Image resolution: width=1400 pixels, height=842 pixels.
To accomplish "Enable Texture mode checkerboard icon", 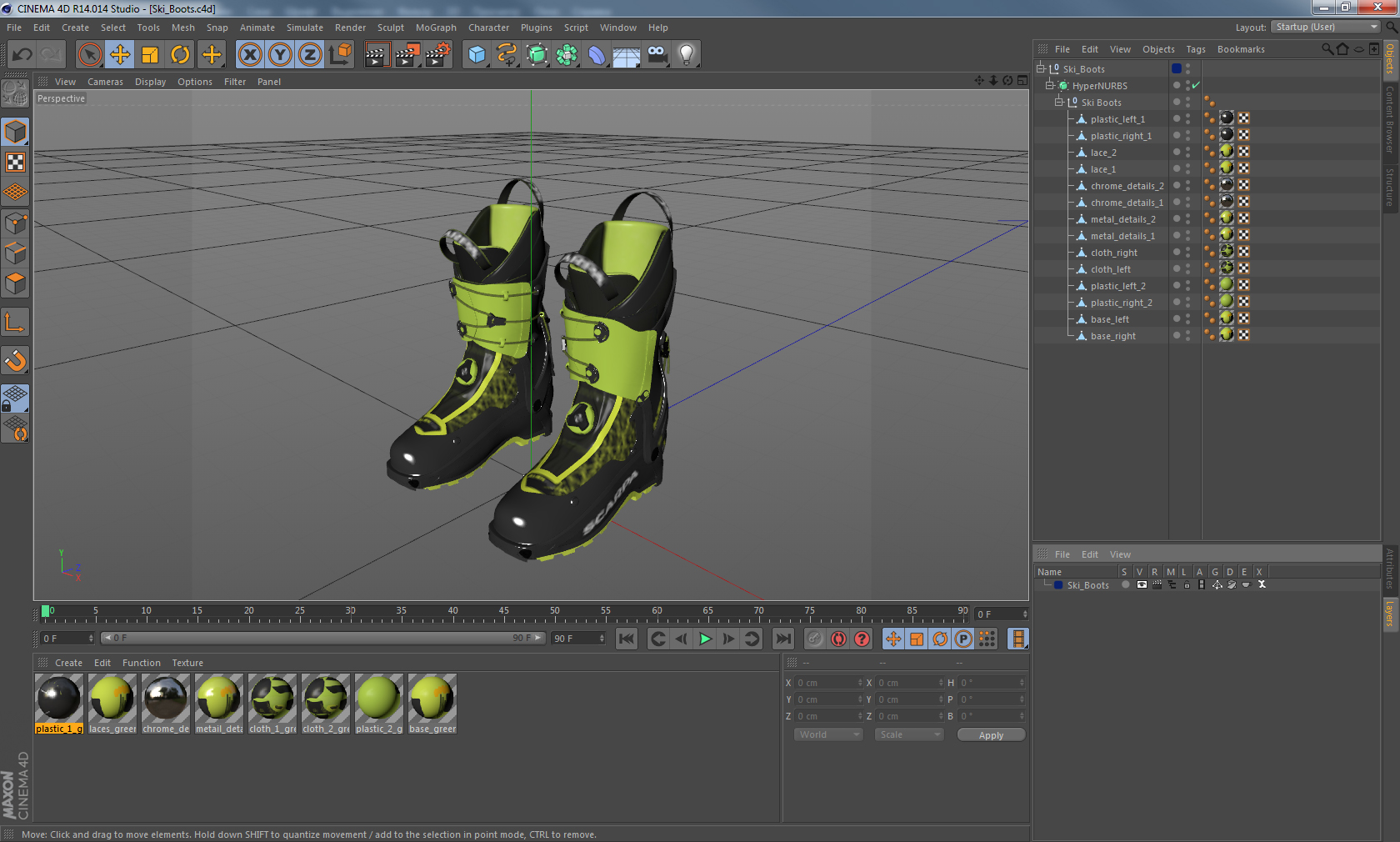I will click(x=15, y=163).
